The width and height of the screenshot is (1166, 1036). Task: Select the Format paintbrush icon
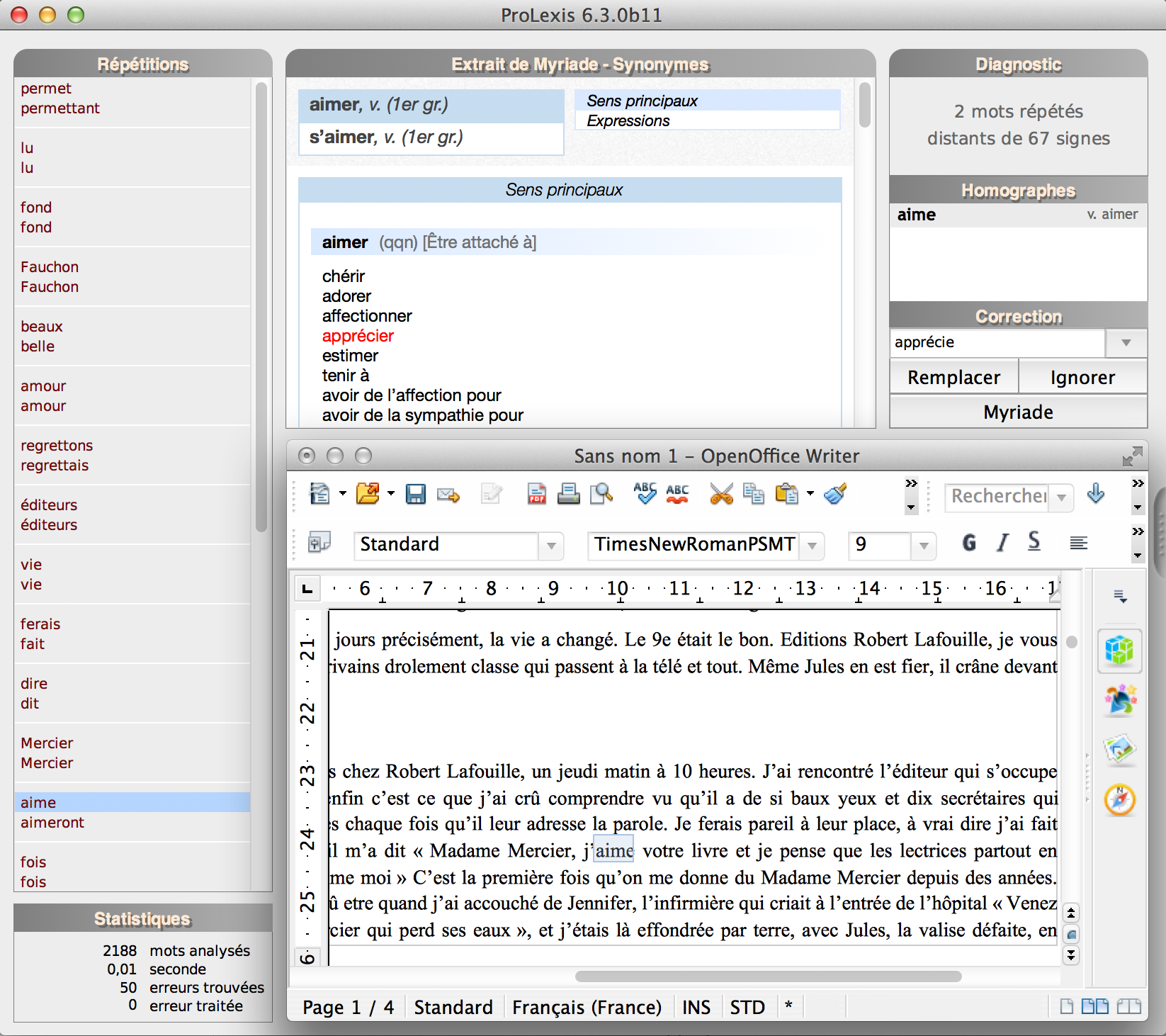tap(836, 493)
